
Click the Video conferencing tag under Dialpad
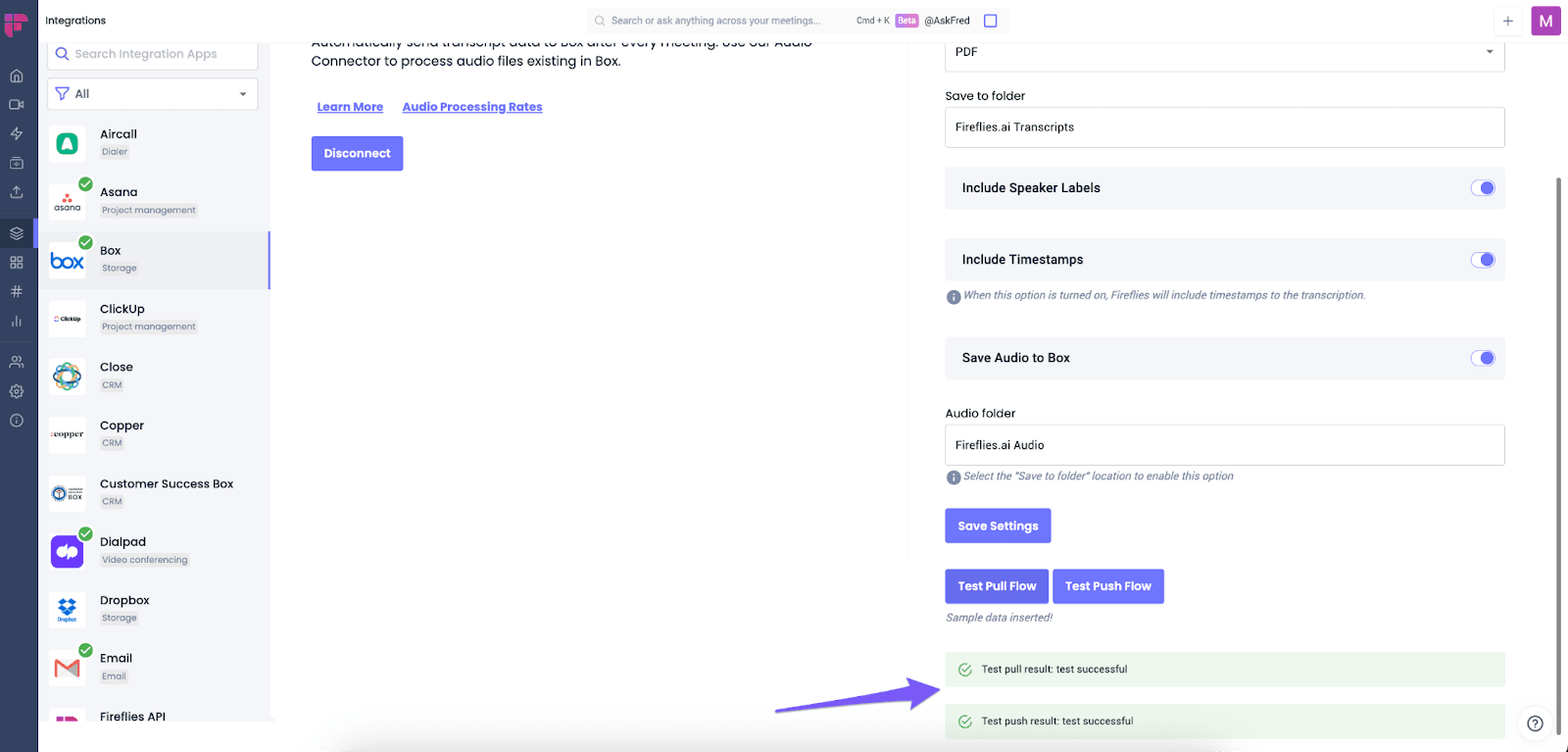[145, 560]
